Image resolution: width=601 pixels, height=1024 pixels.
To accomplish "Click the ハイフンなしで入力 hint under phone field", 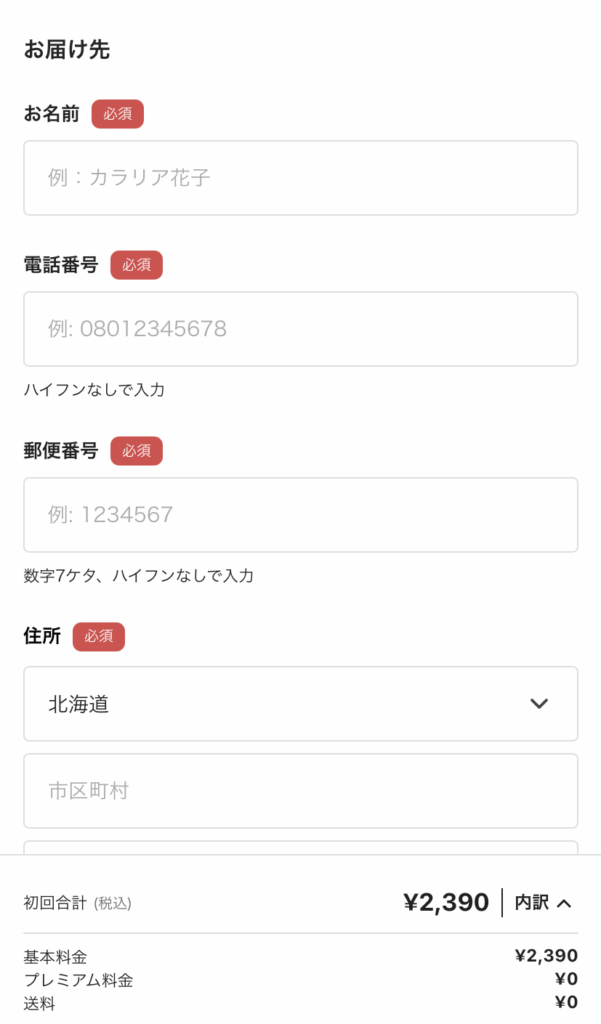I will click(x=94, y=390).
